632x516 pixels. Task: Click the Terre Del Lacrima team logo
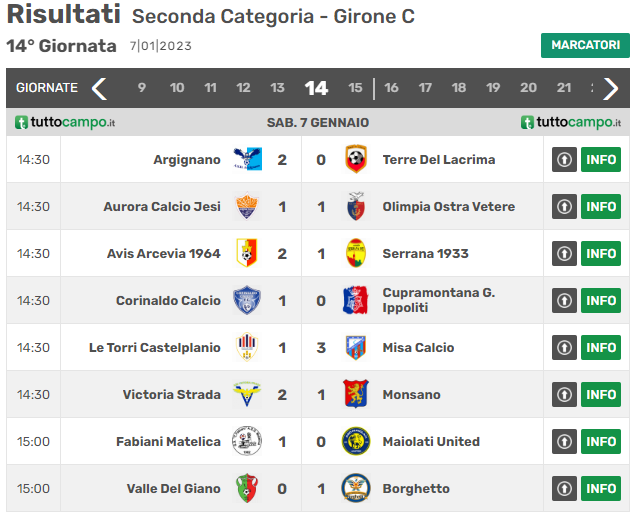pos(356,159)
